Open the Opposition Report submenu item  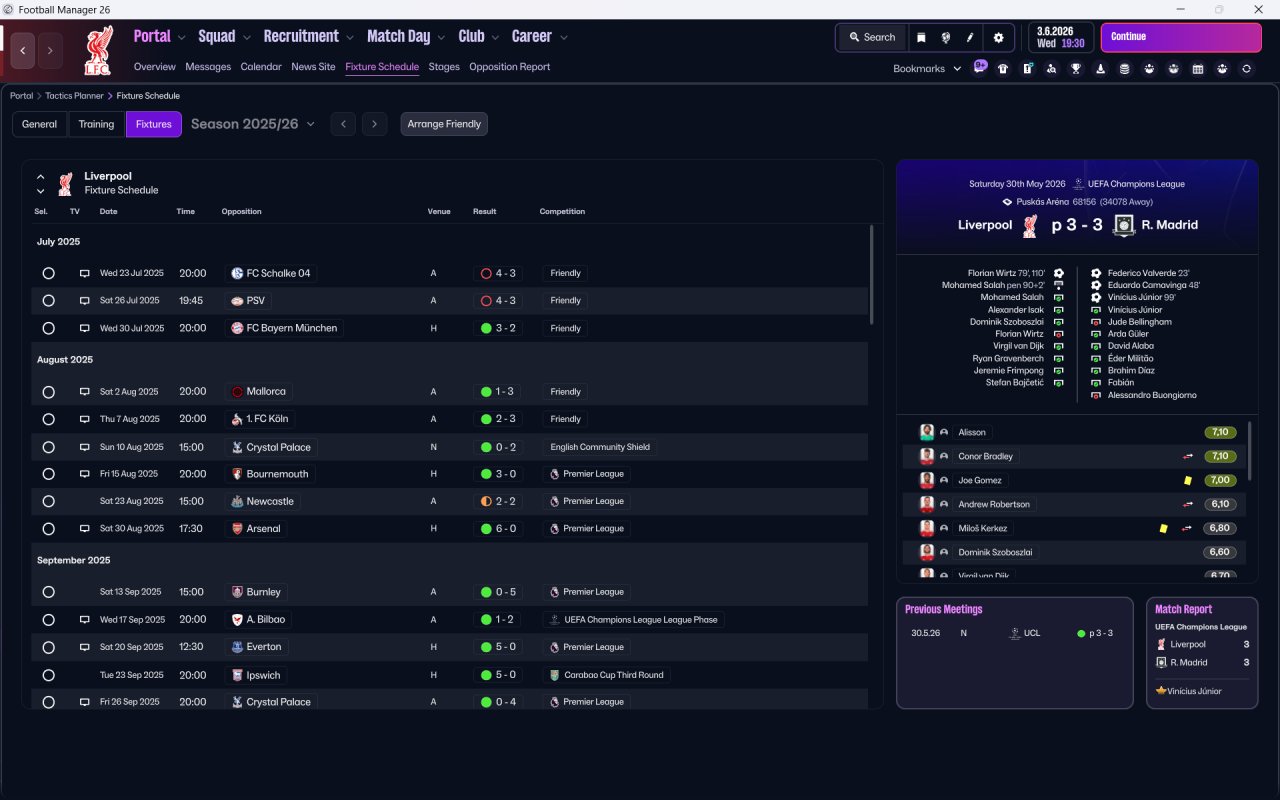(510, 67)
